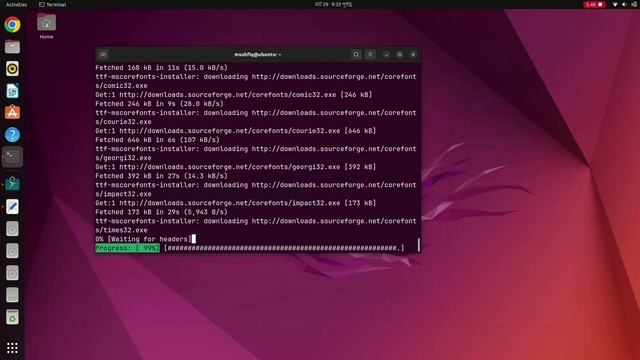Click Activities in the top bar
640x360 pixels.
16,4
